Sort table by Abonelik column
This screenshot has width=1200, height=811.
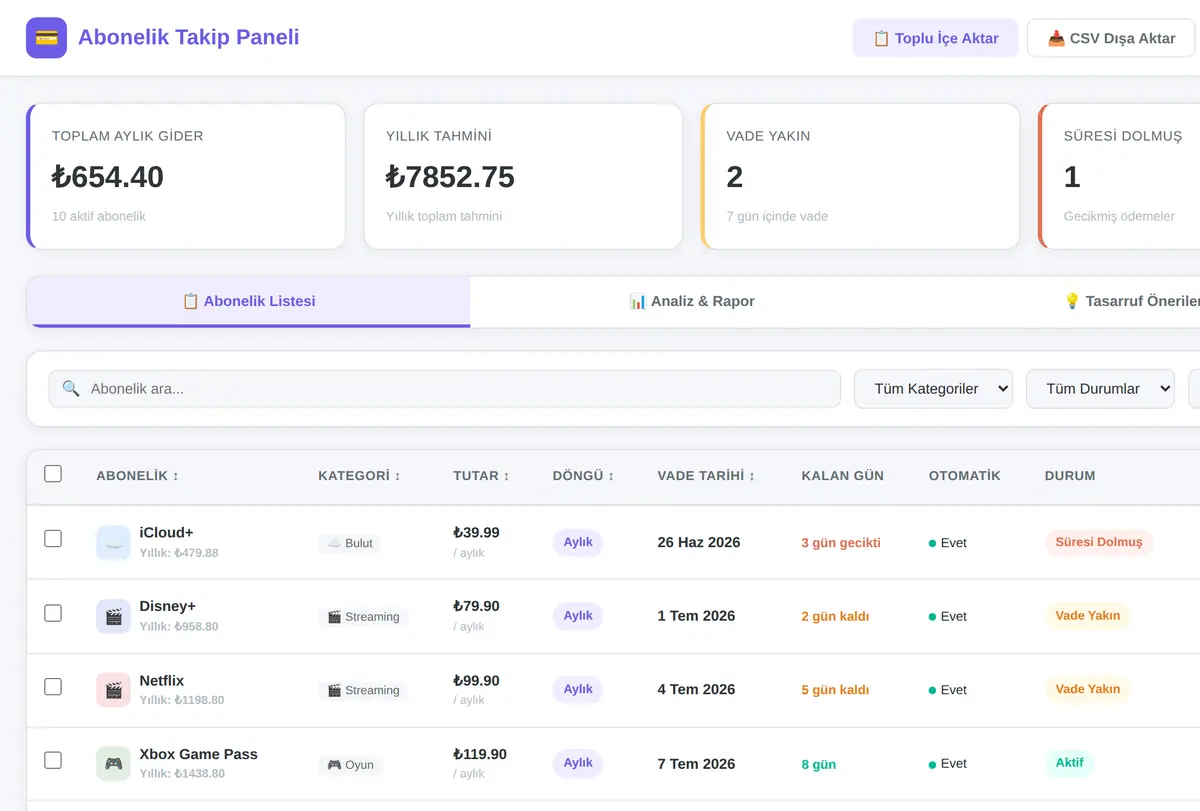coord(137,476)
